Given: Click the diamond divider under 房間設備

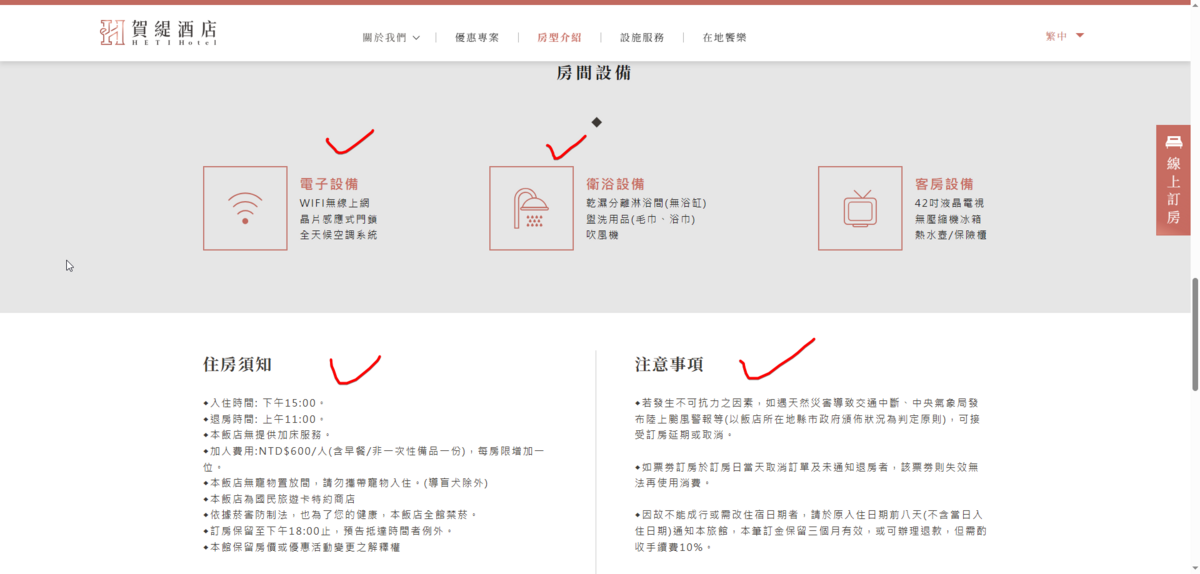Looking at the screenshot, I should (596, 122).
